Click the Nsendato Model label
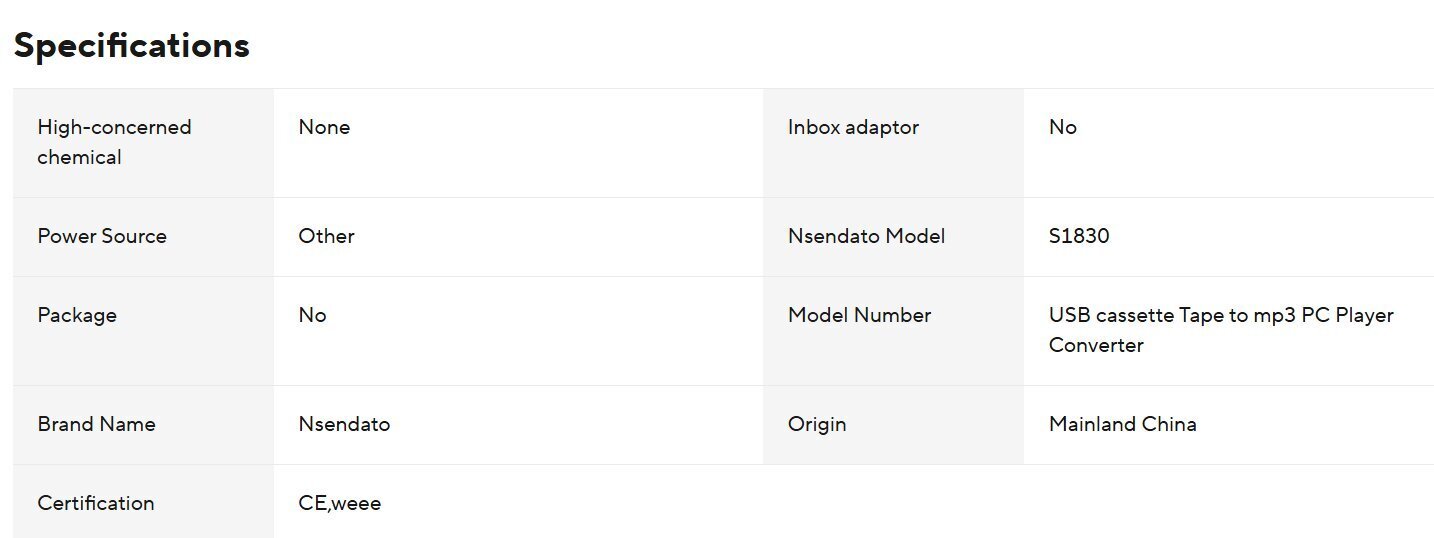Image resolution: width=1434 pixels, height=538 pixels. pos(866,236)
